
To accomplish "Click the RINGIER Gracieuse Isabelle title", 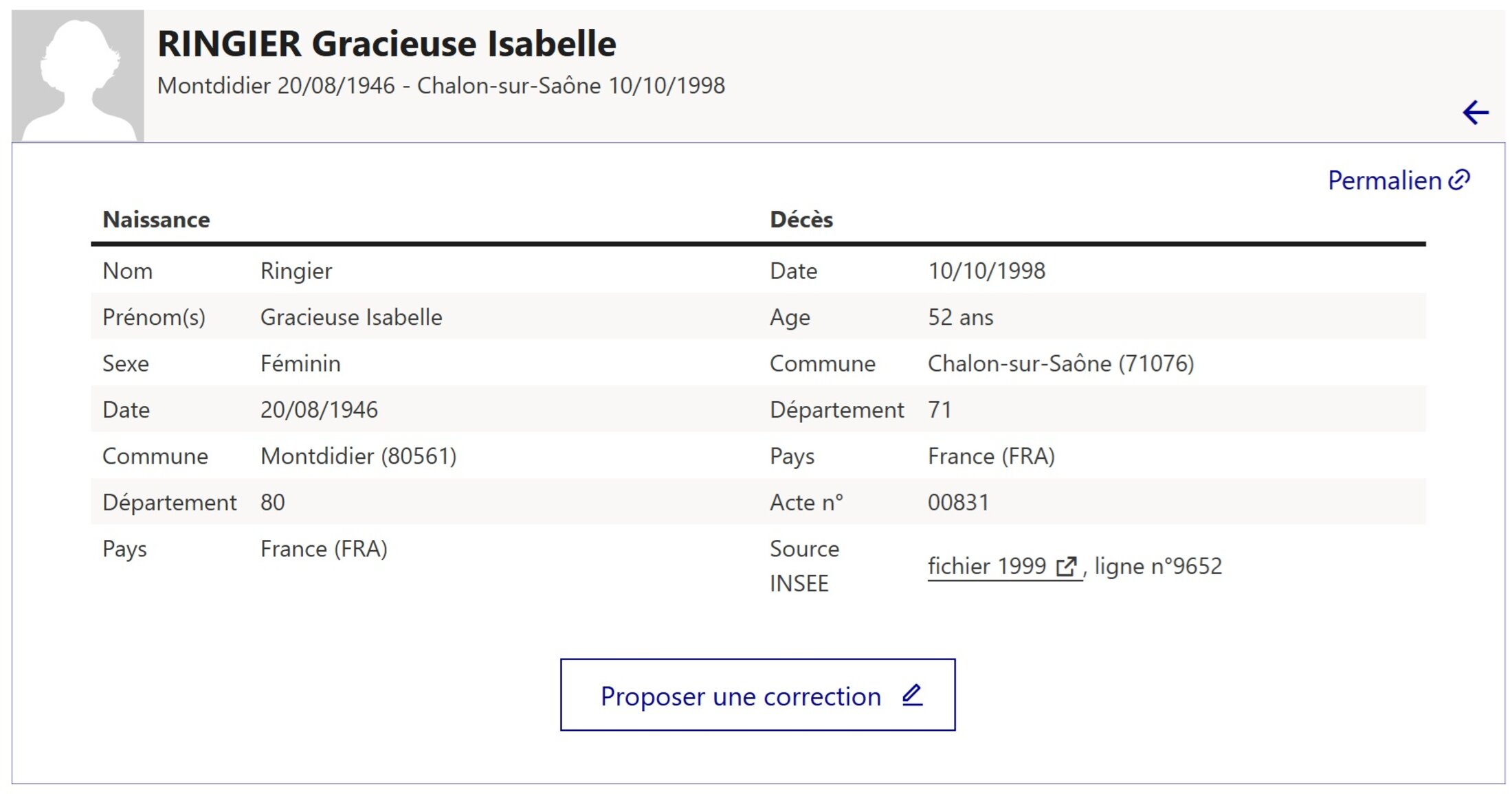I will [x=386, y=44].
